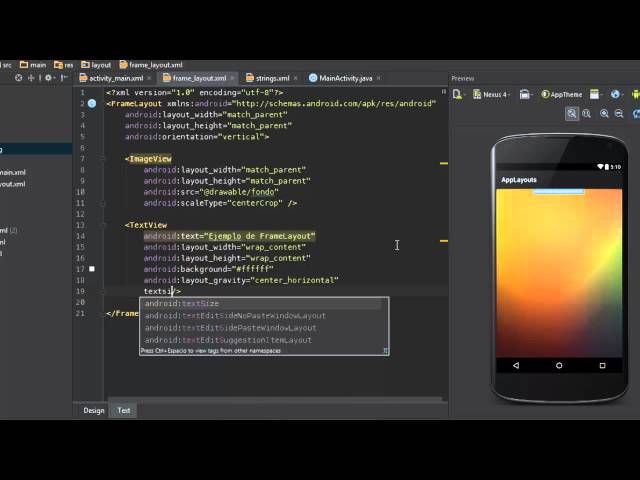Toggle the zoom-to-fit button in Preview
This screenshot has width=640, height=480.
pyautogui.click(x=572, y=114)
